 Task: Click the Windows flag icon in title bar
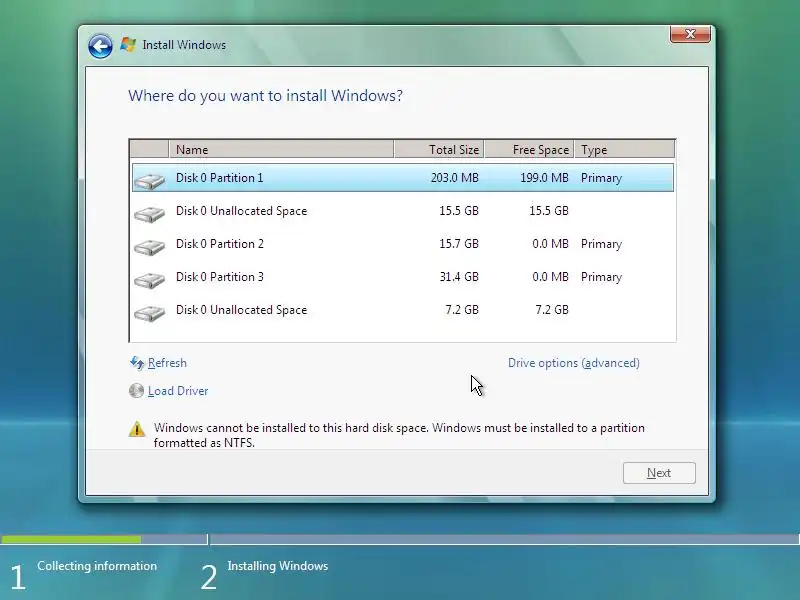click(128, 45)
